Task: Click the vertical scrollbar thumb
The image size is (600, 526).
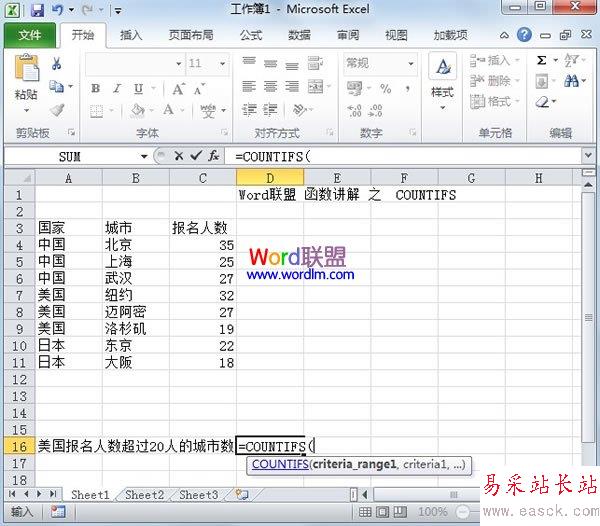Action: point(589,317)
